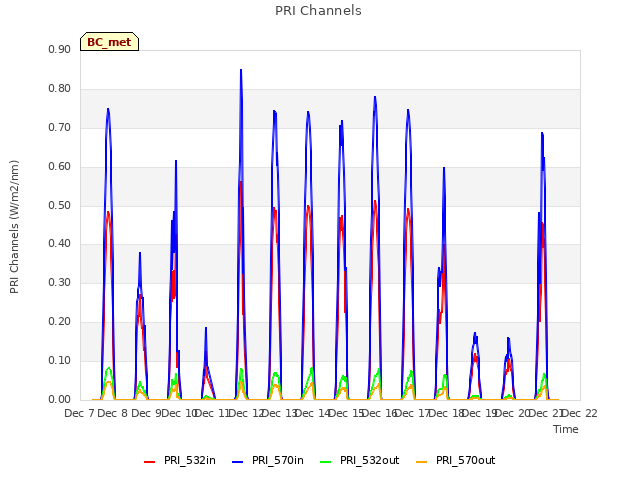Click the PRI_532in legend entry
640x480 pixels.
[x=180, y=461]
